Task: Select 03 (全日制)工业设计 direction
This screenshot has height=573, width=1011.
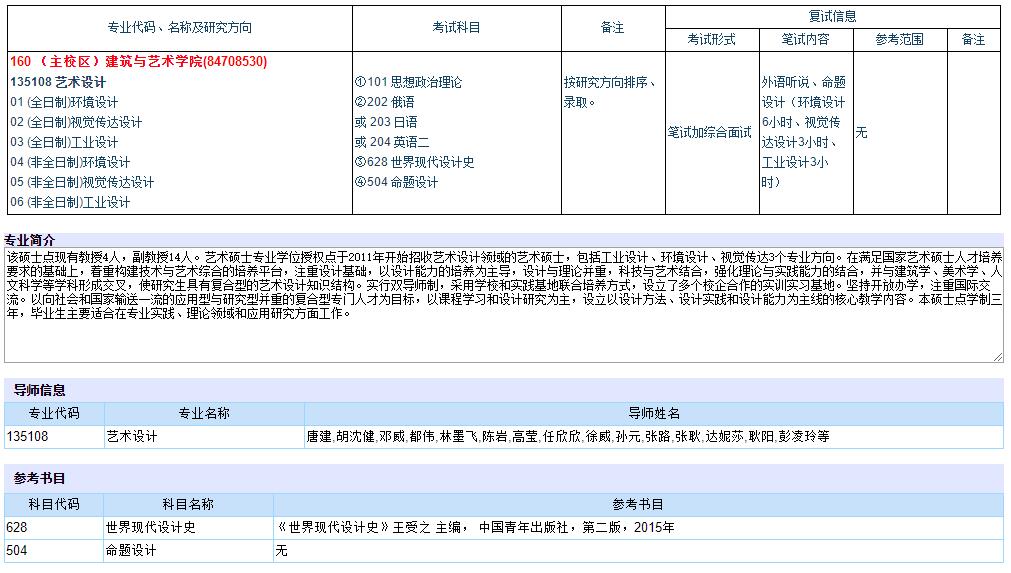Action: 64,142
